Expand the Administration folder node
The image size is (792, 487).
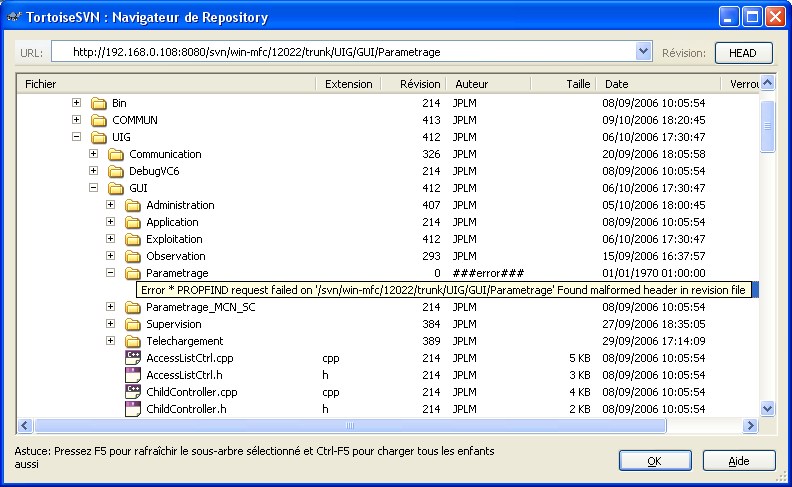[111, 205]
